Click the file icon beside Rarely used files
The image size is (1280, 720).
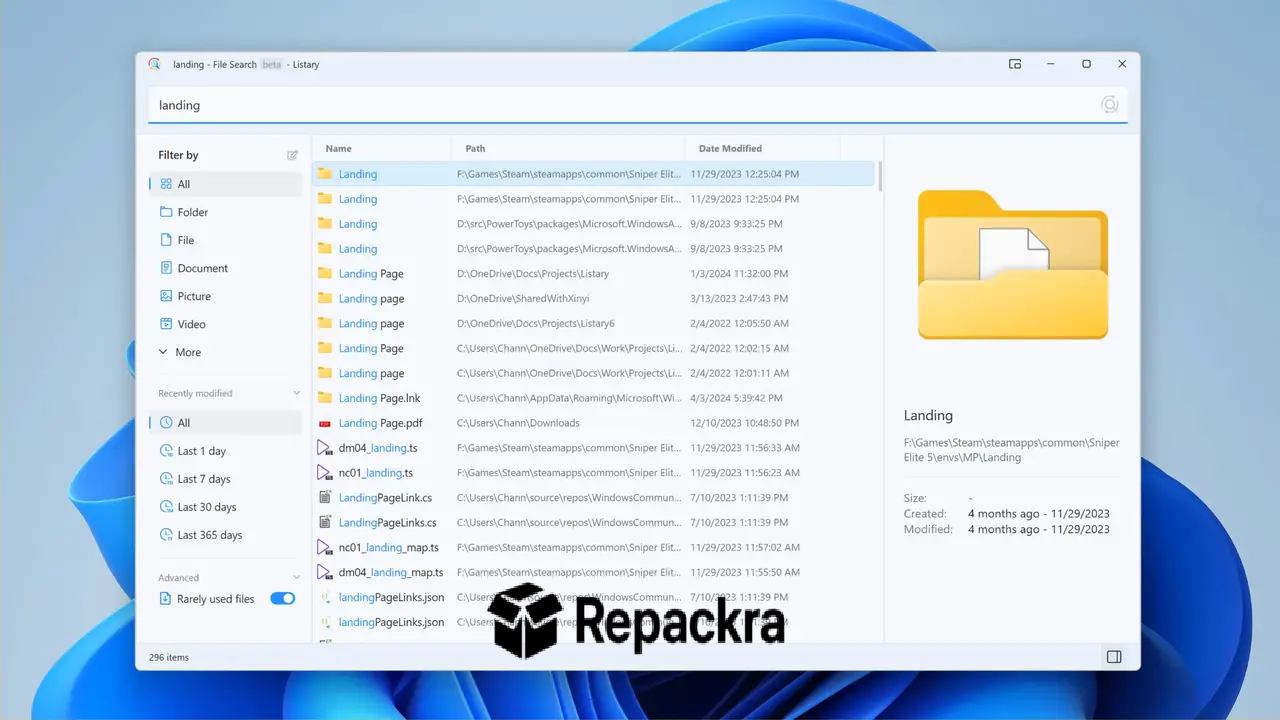pos(166,599)
